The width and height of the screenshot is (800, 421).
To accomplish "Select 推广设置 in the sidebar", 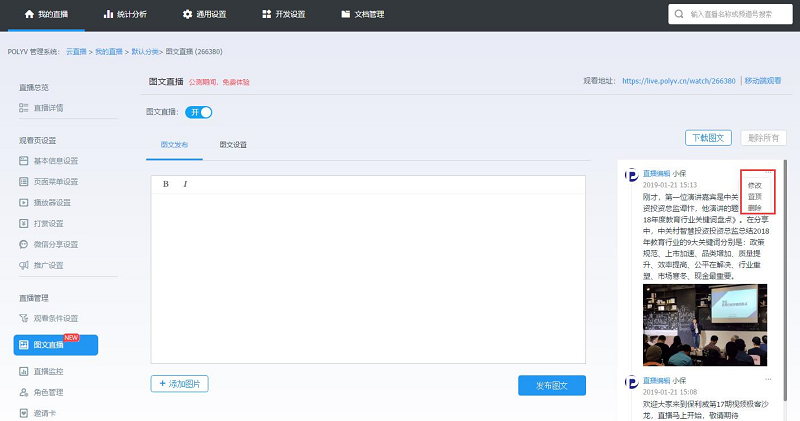I will click(48, 265).
